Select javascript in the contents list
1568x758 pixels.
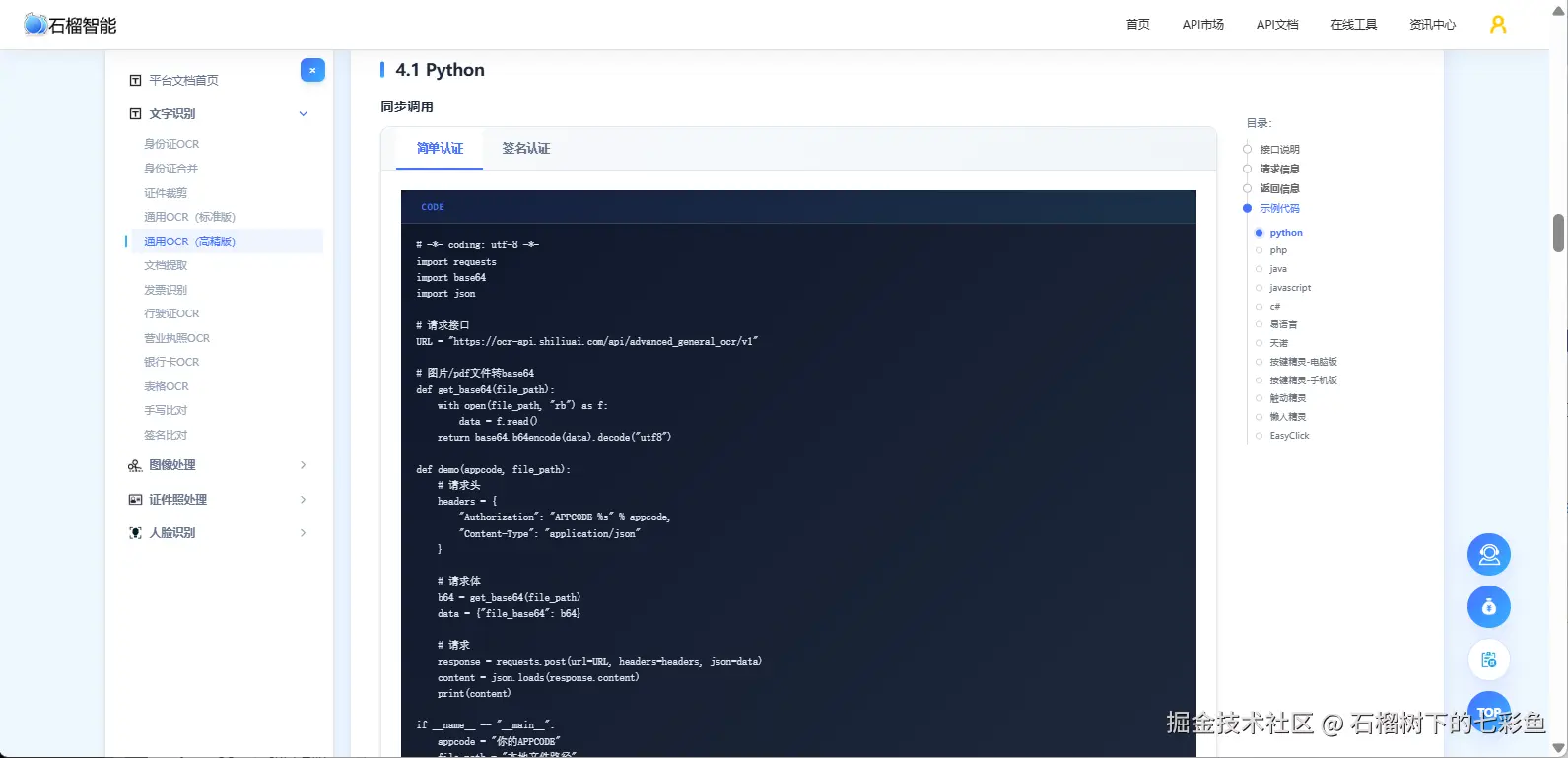tap(1290, 288)
